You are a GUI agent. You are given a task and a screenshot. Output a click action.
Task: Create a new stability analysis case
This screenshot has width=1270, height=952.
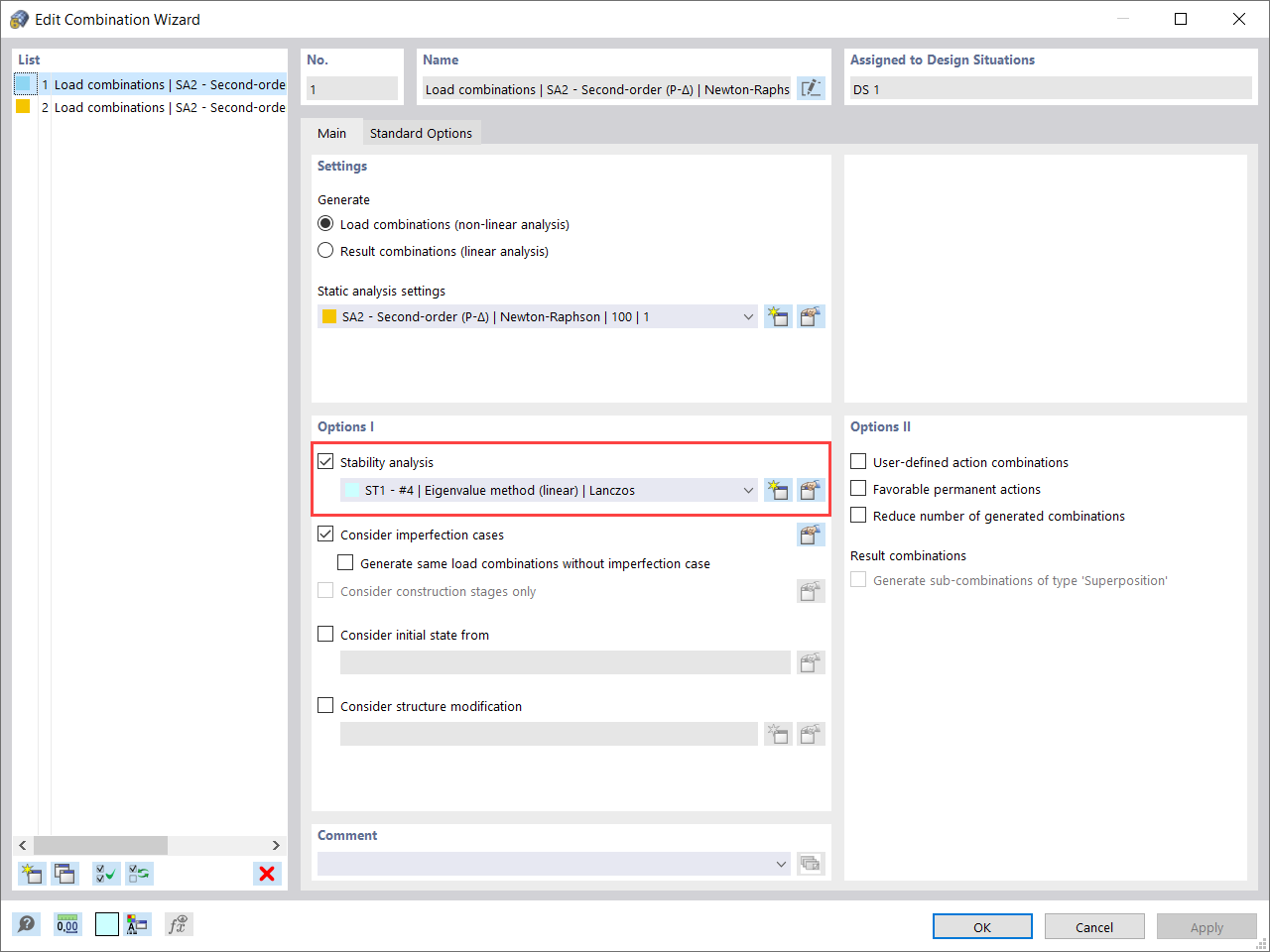coord(778,489)
